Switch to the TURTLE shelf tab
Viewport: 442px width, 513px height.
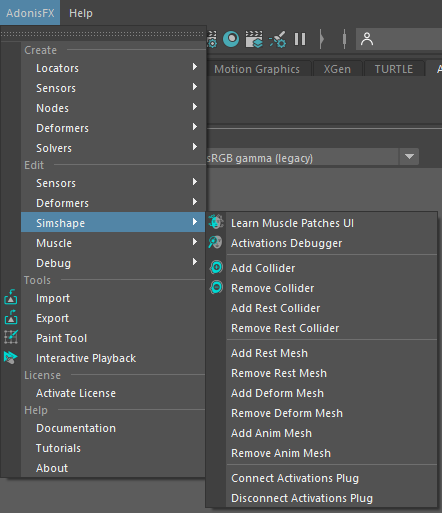click(394, 69)
